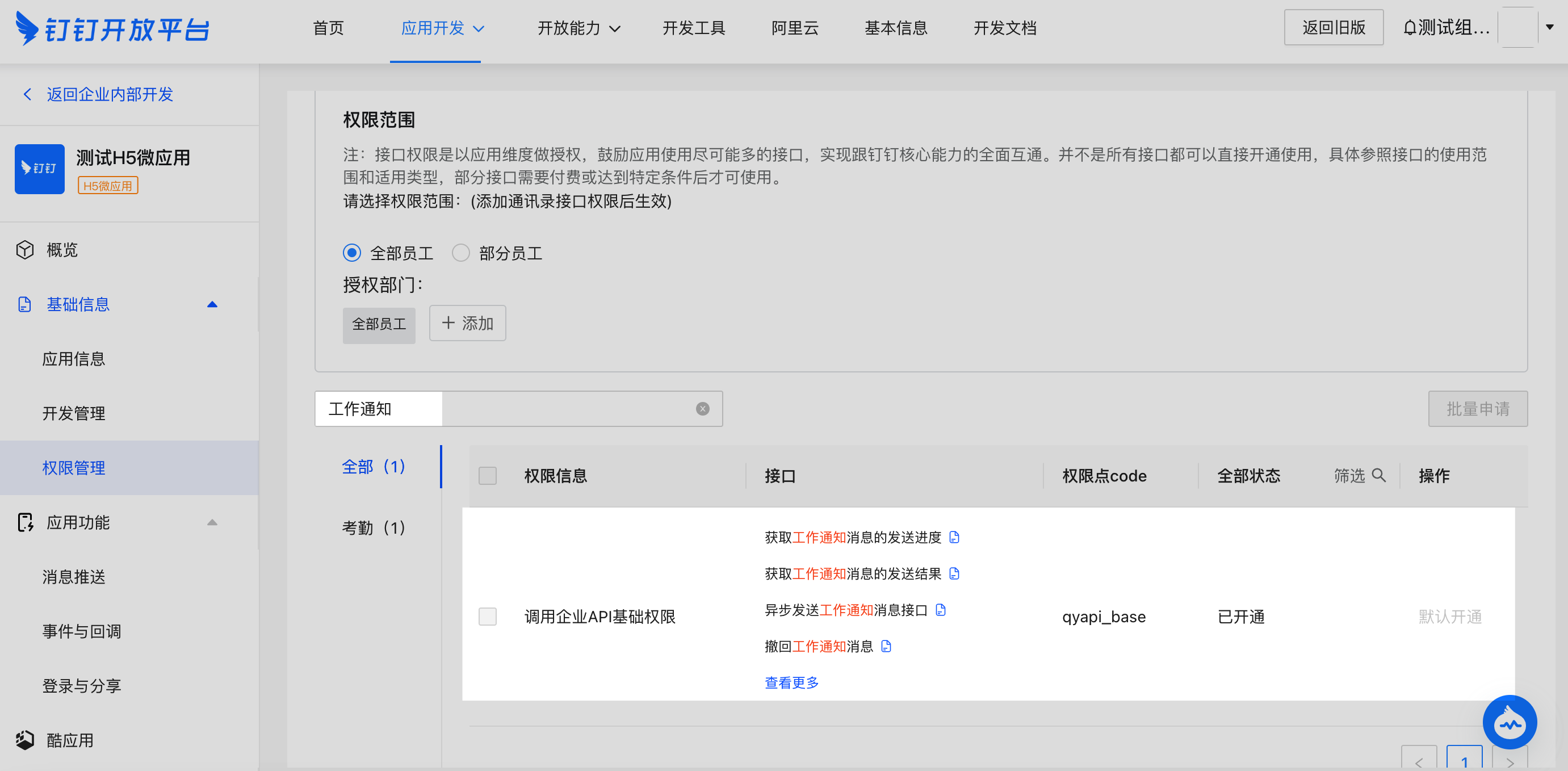
Task: Tick the select-all checkbox in table header
Action: pos(488,476)
